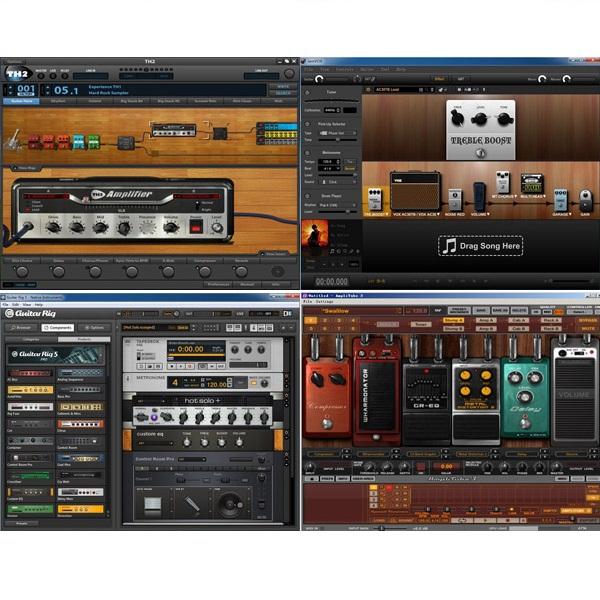
Task: Toggle the Metronome power button in JamVOX
Action: pos(307,153)
